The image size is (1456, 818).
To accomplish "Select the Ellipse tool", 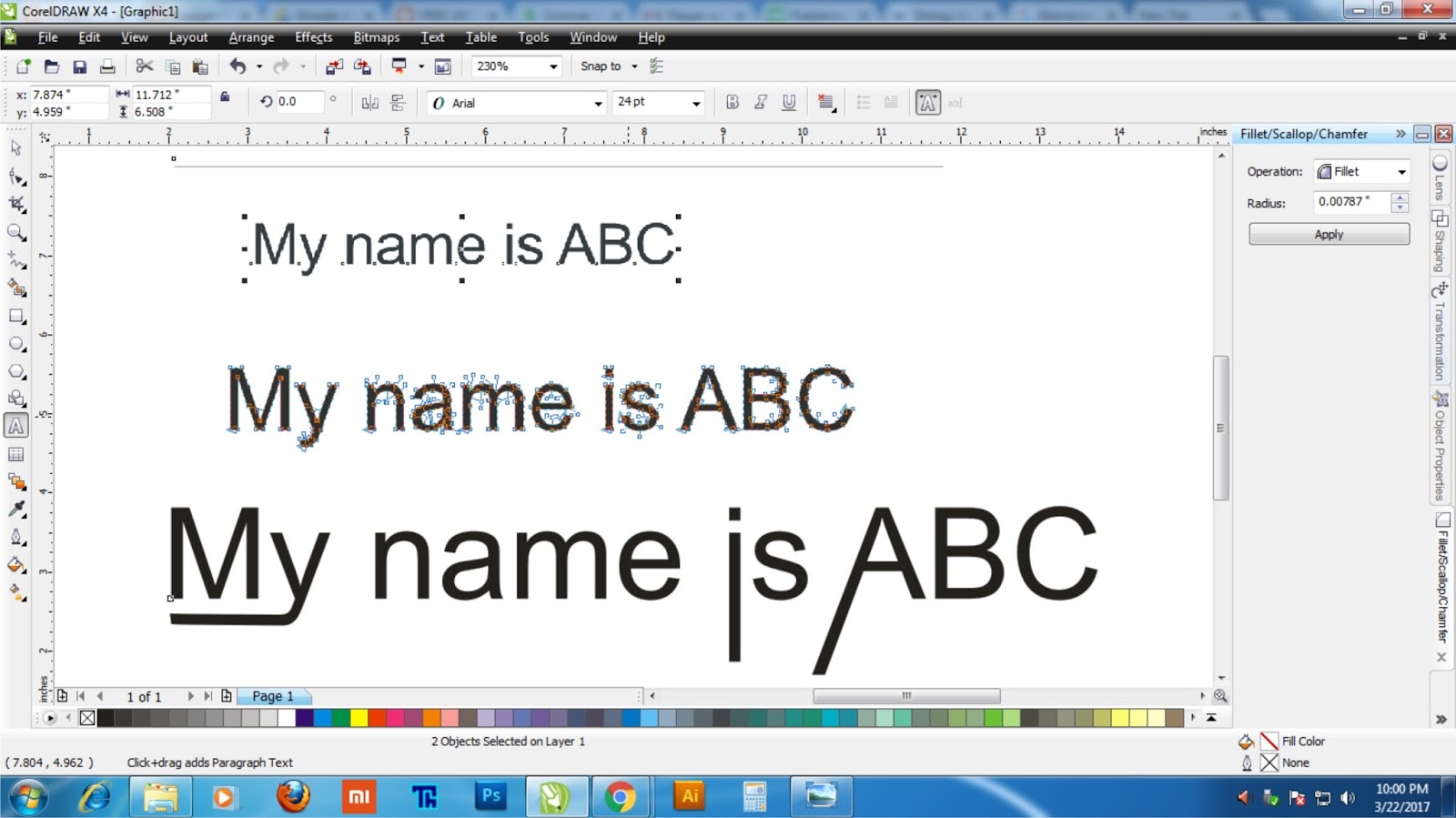I will click(x=16, y=344).
